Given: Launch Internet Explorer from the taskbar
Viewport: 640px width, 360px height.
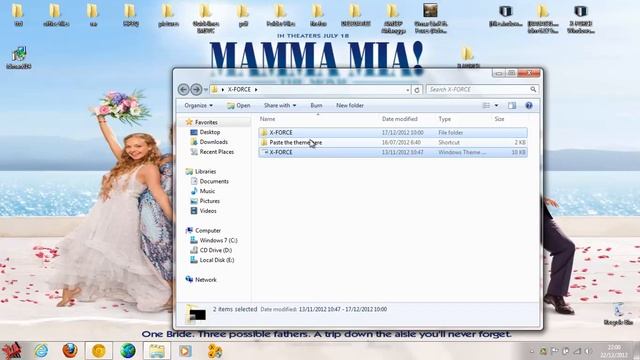Looking at the screenshot, I should point(41,351).
